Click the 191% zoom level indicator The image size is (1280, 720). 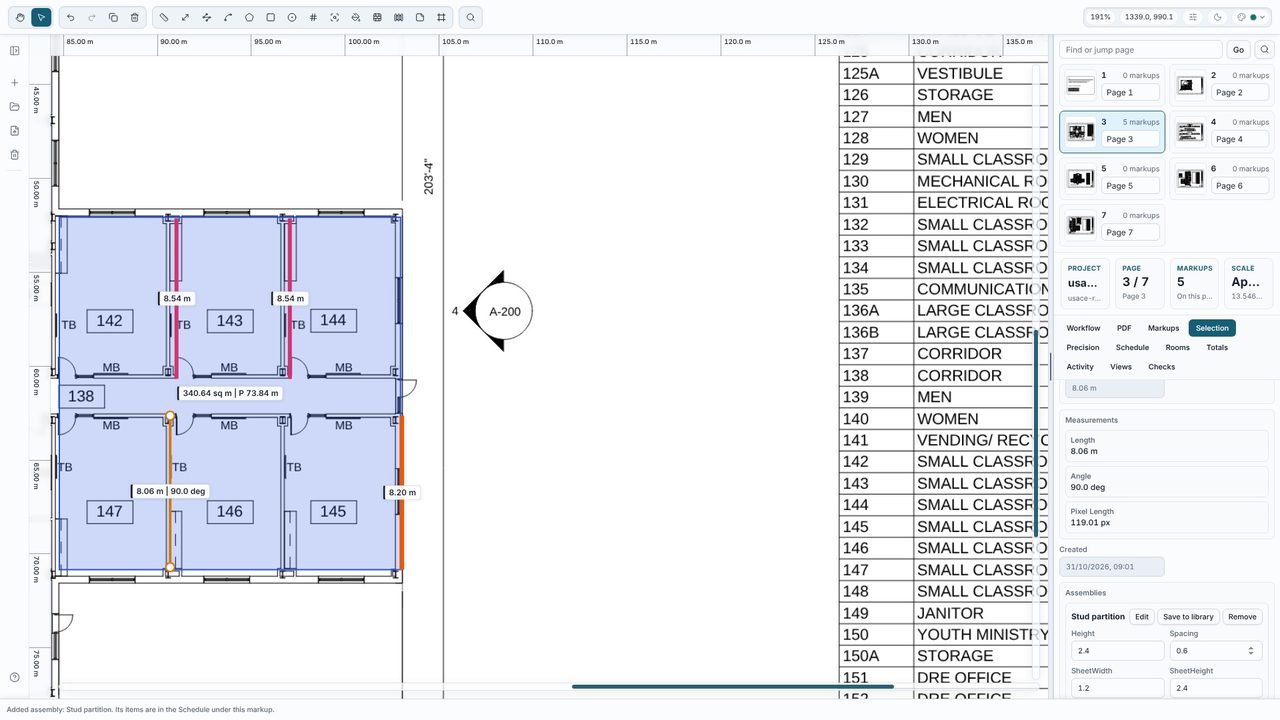pos(1100,17)
